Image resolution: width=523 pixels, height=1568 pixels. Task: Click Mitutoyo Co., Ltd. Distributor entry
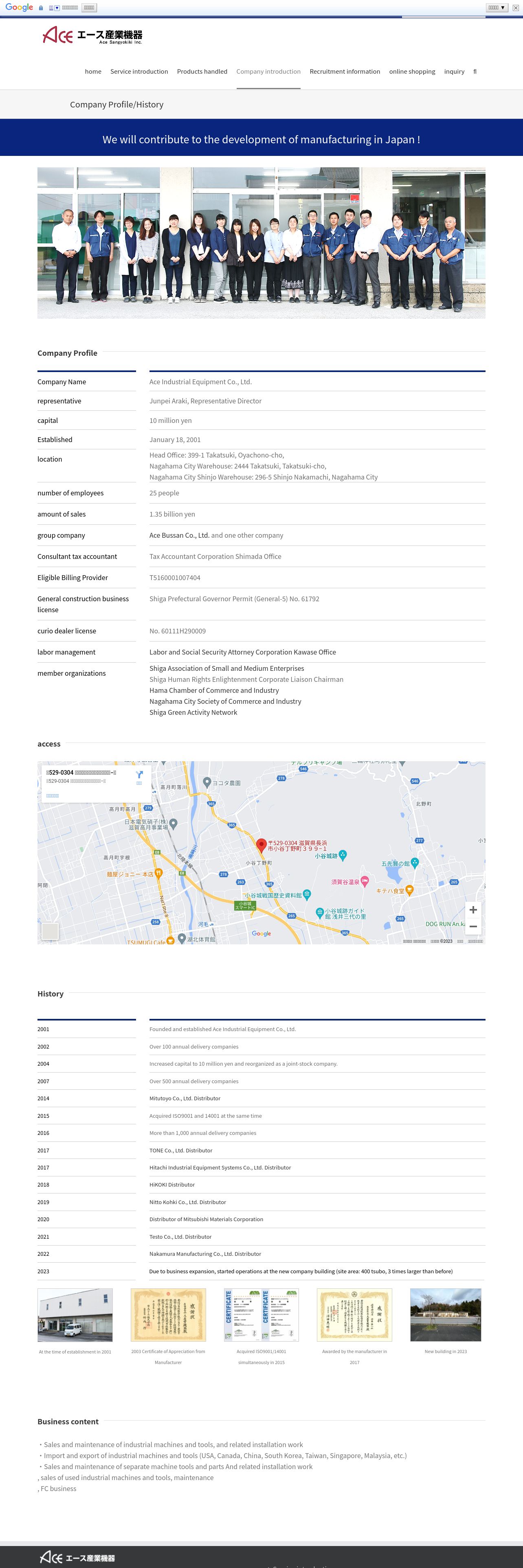185,1098
